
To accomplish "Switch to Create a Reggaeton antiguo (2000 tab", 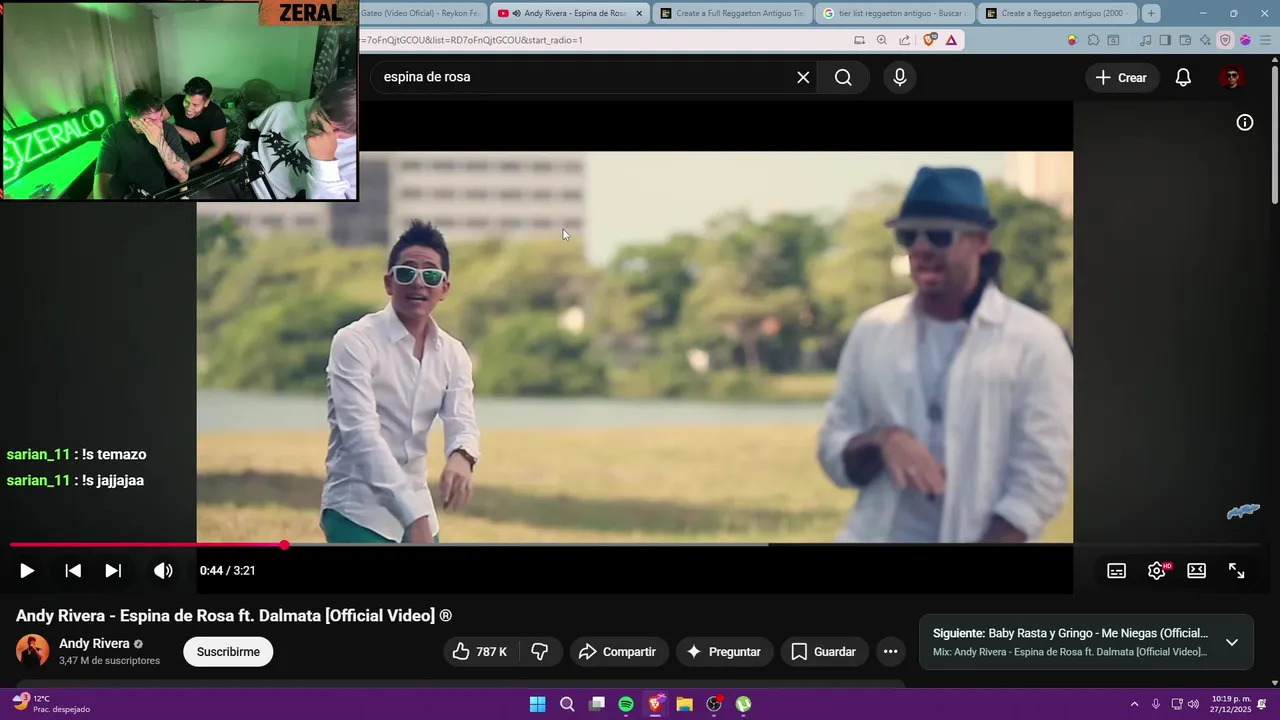I will [1057, 13].
